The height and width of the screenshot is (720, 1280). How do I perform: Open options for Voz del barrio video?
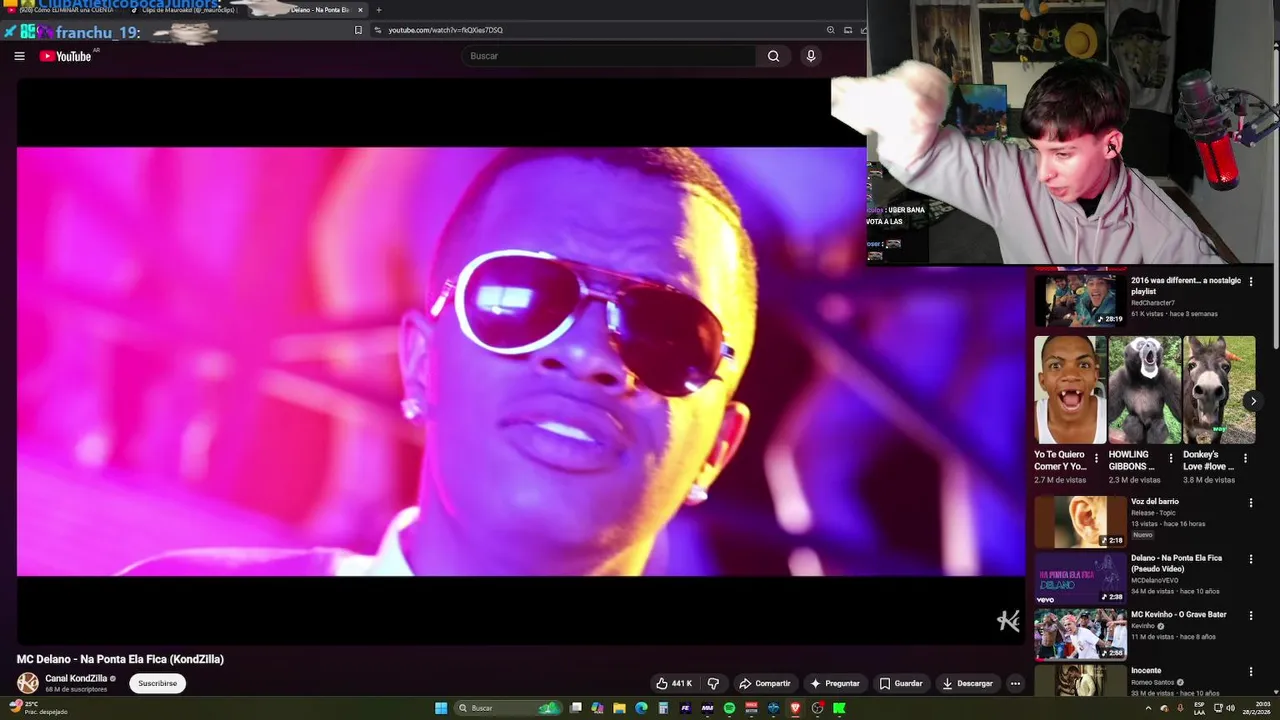[1250, 503]
